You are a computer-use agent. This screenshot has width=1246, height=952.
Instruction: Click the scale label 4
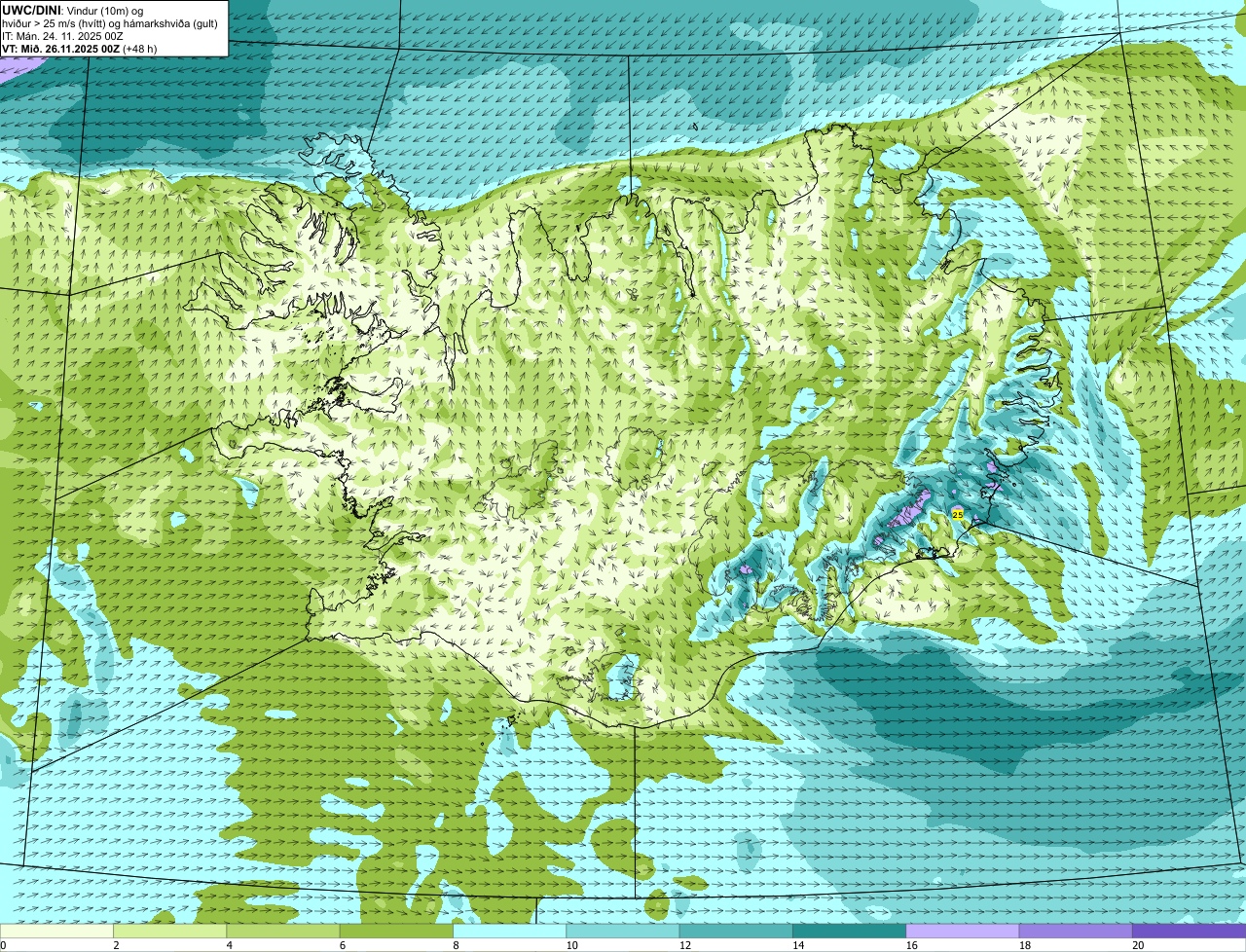(x=229, y=945)
